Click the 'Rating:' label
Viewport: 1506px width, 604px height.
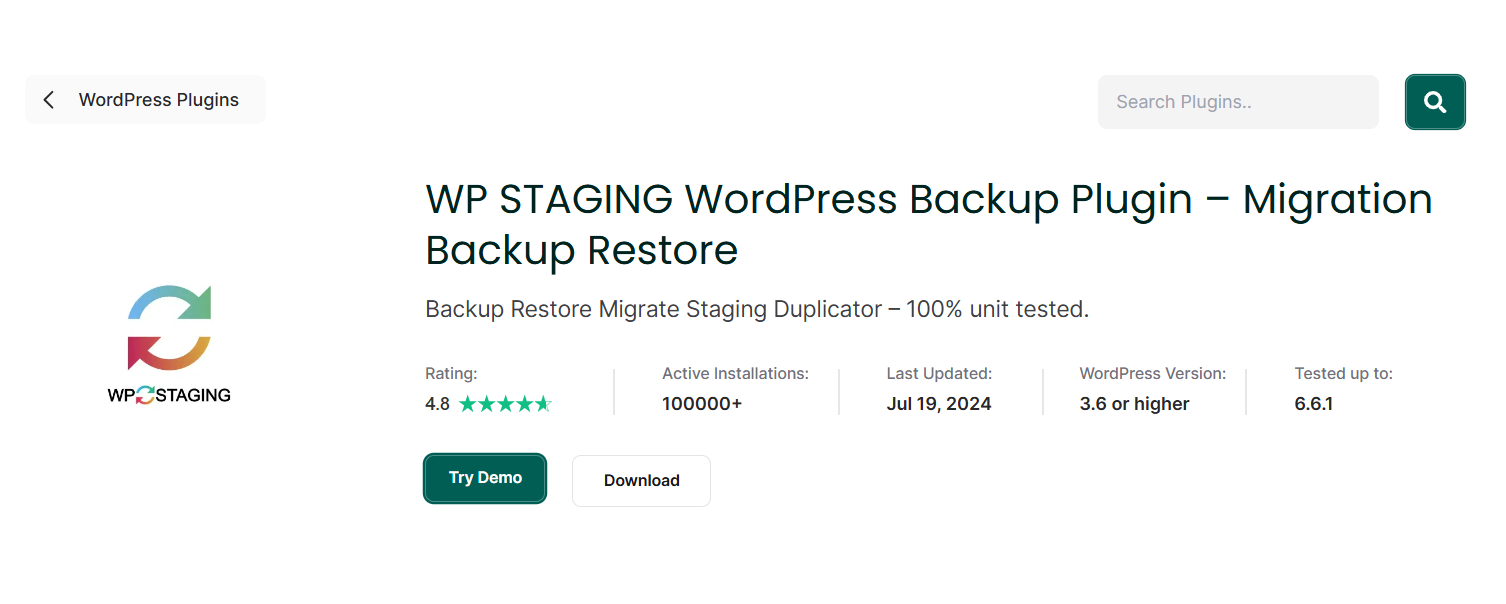pyautogui.click(x=451, y=373)
